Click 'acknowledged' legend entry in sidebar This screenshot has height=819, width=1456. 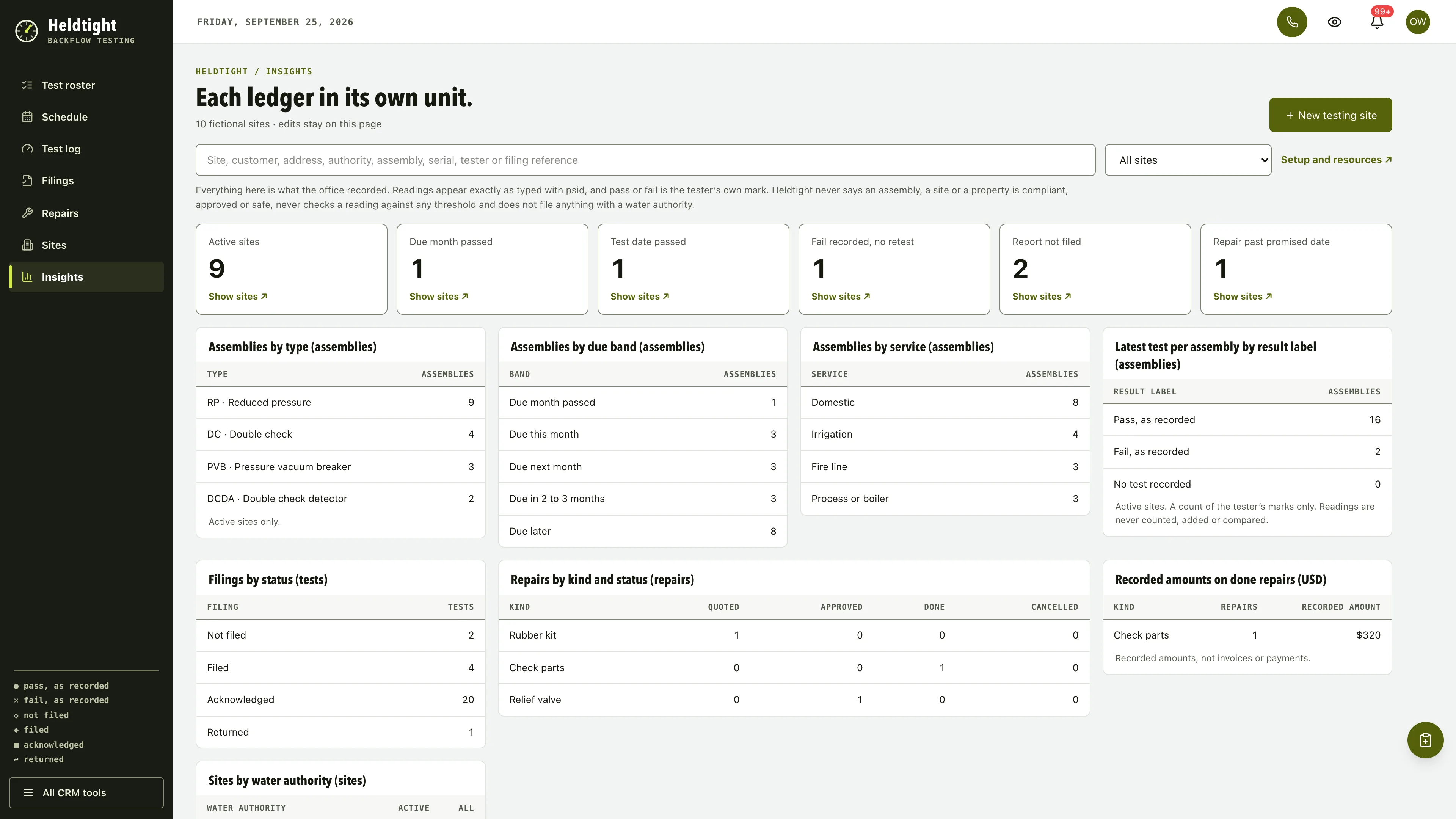pyautogui.click(x=49, y=745)
